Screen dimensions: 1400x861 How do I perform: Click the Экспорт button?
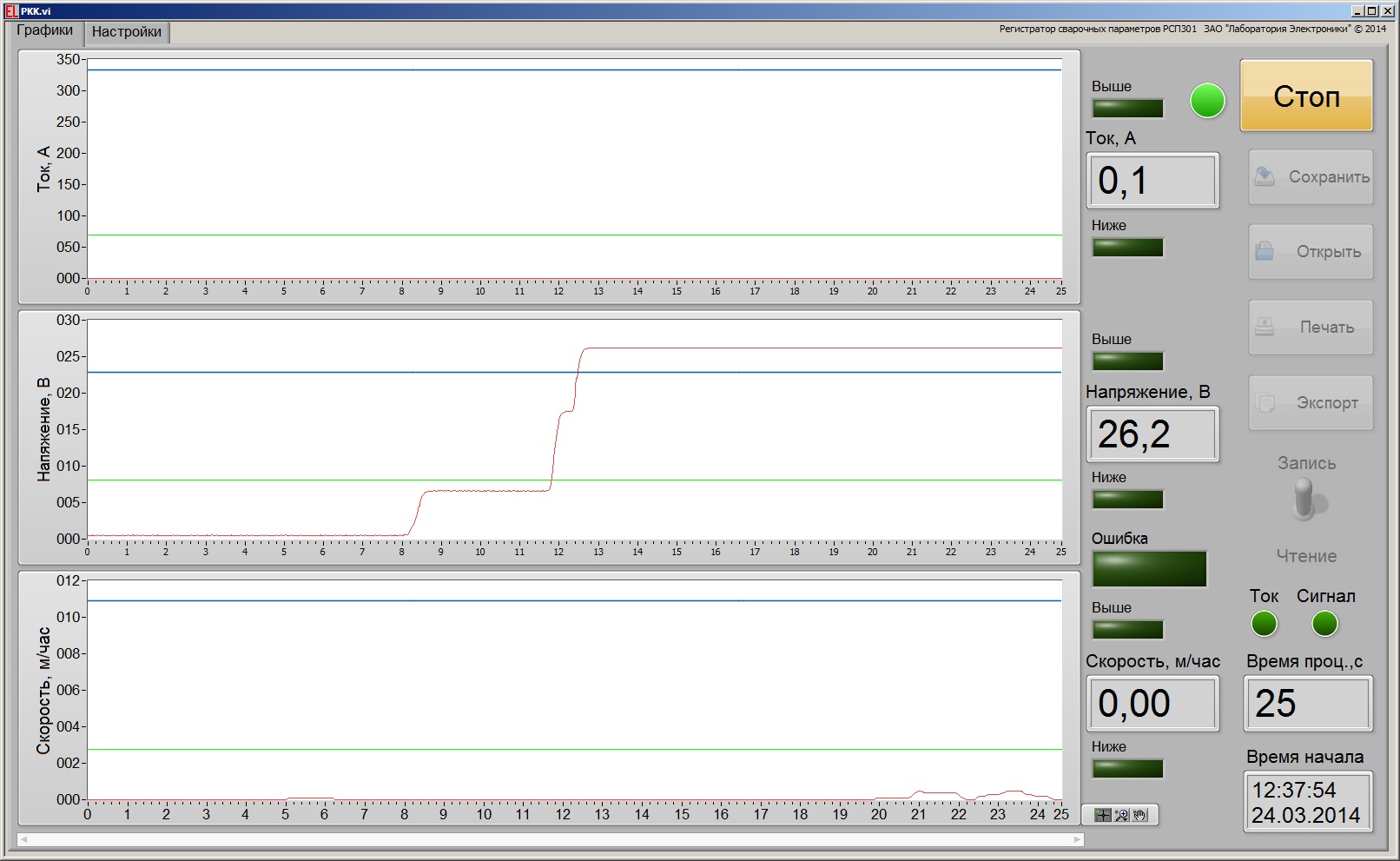click(1311, 403)
